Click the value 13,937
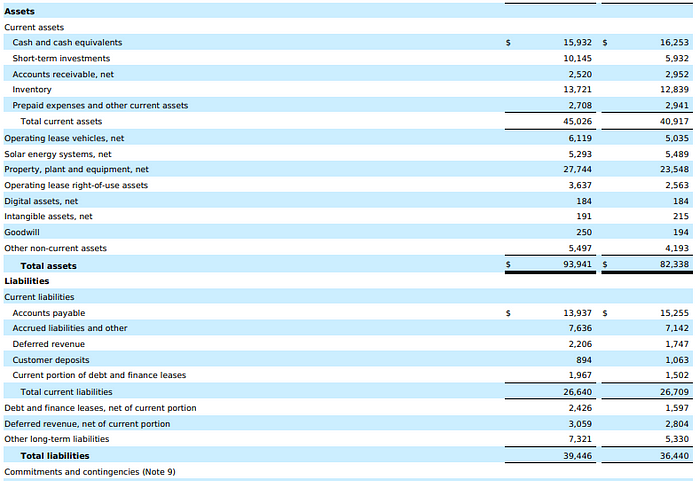 pyautogui.click(x=577, y=314)
